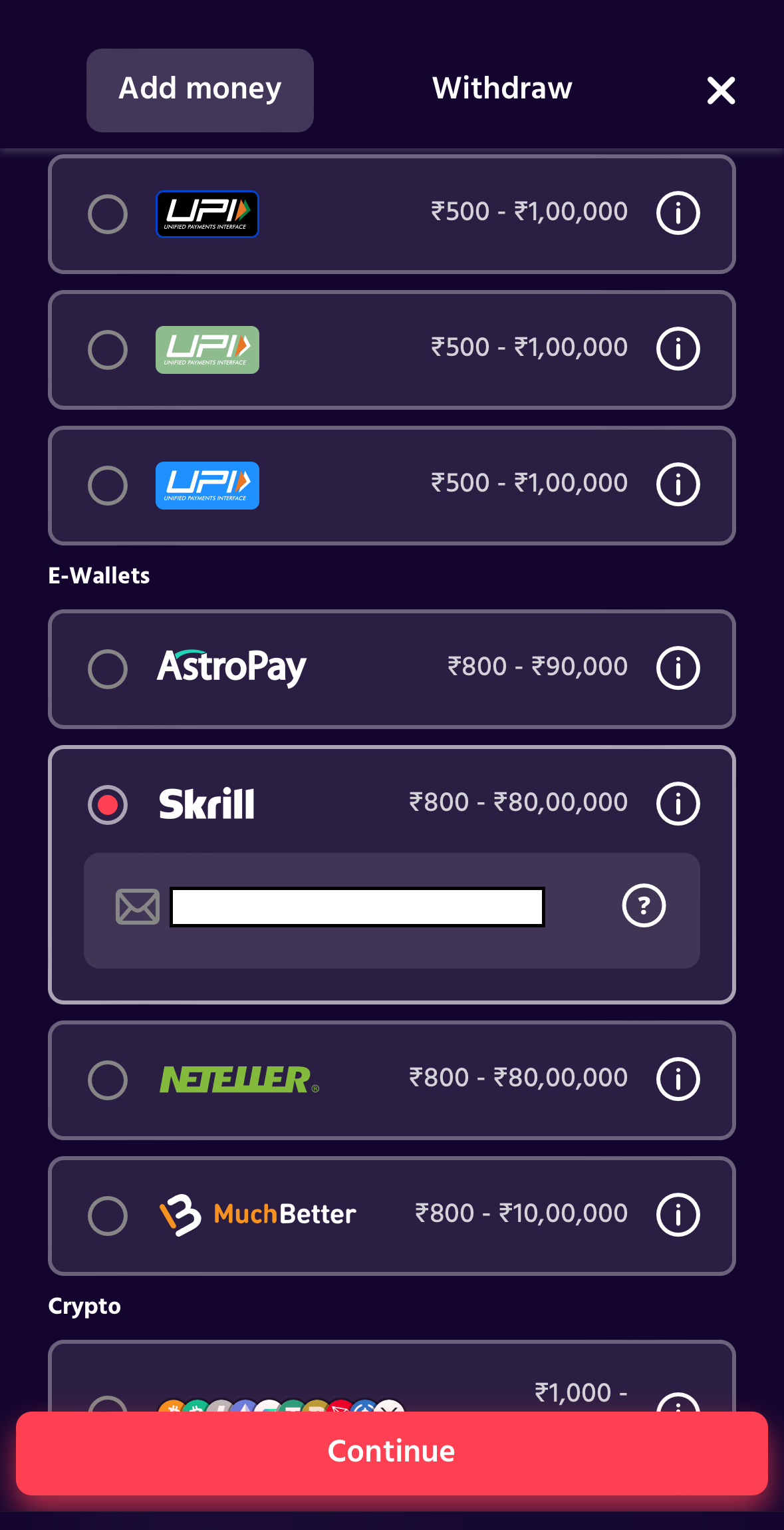Click the envelope icon in the email field
Screen dimensions: 784x1530
click(x=138, y=905)
